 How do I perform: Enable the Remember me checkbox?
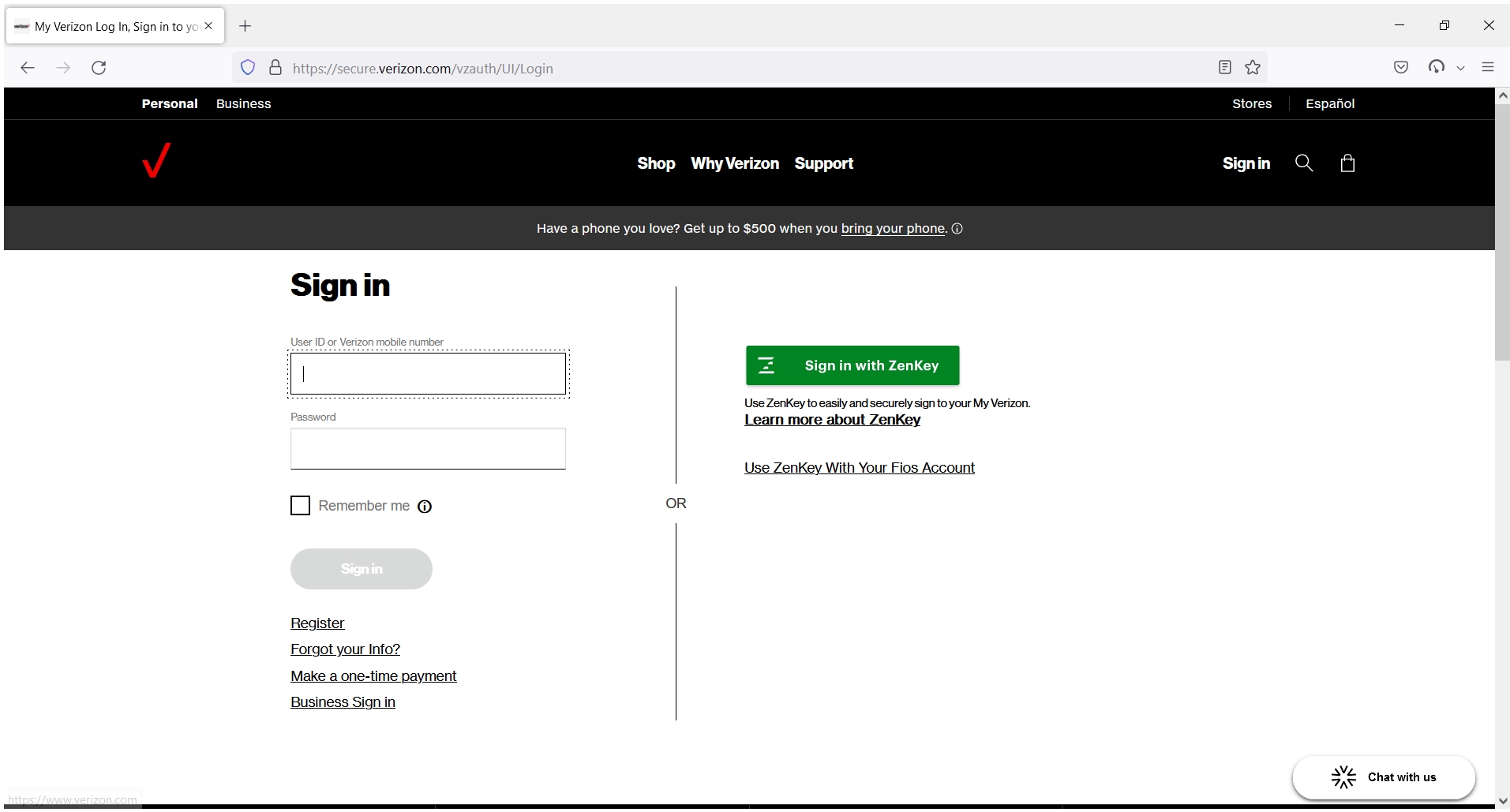click(x=300, y=505)
